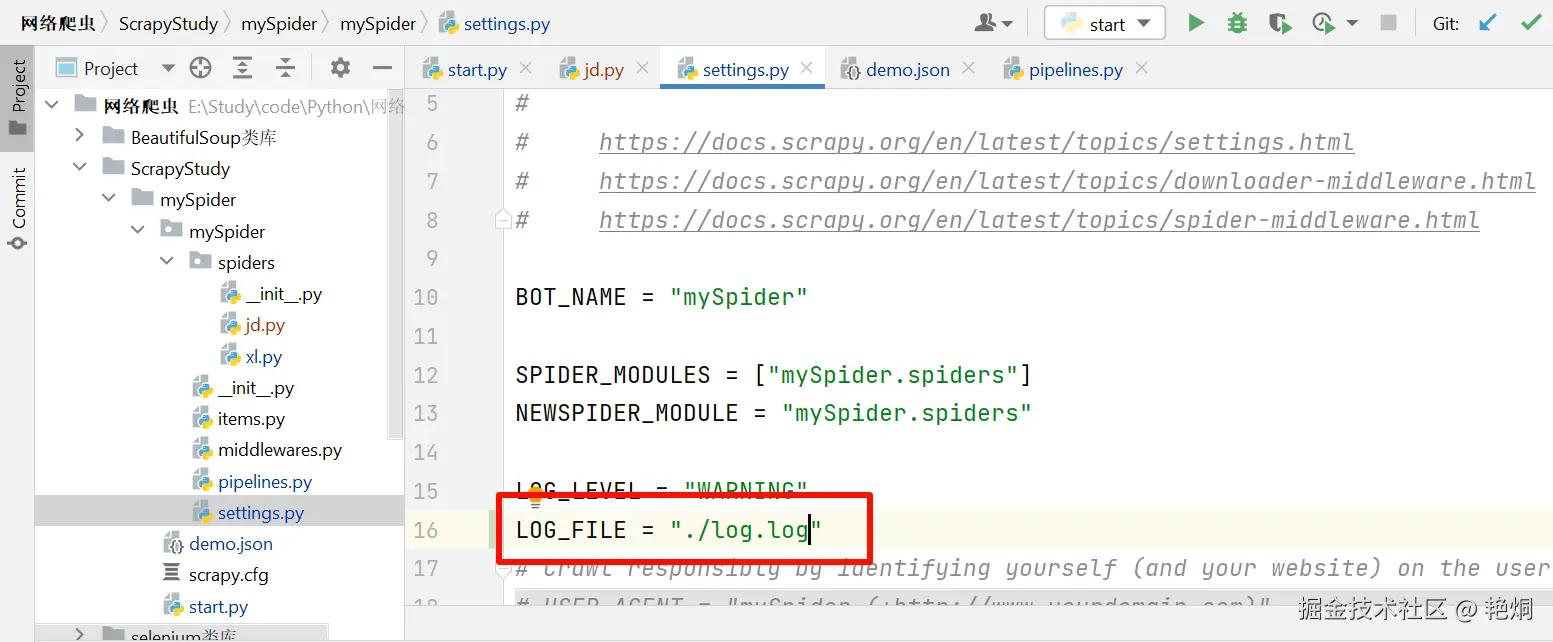Toggle the Commit side tab
This screenshot has height=642, width=1553.
tap(17, 209)
